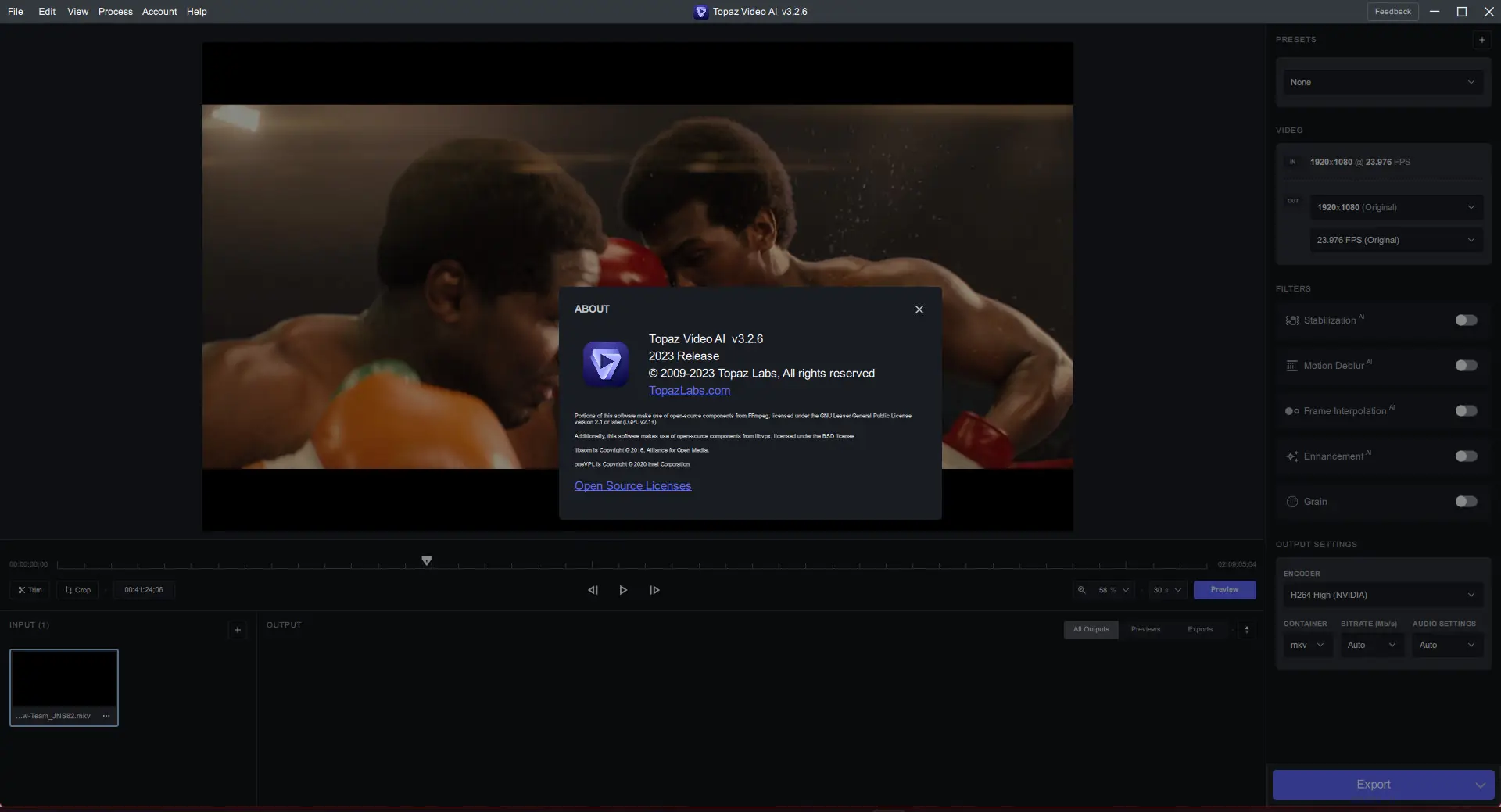The image size is (1501, 812).
Task: Click the zoom magnifier icon
Action: (x=1082, y=590)
